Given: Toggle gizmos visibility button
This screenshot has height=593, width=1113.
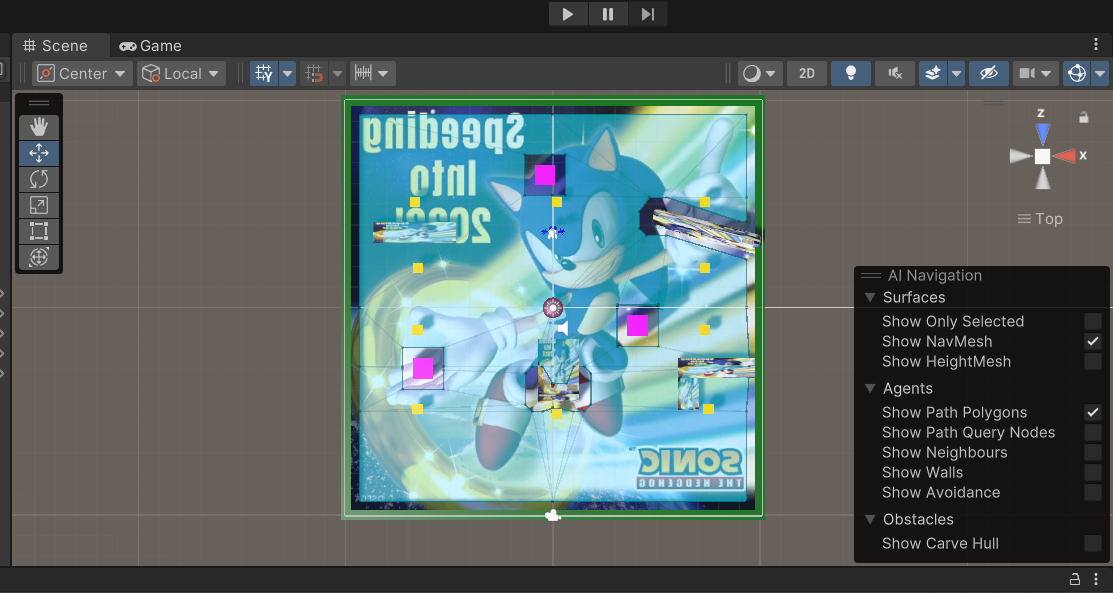Looking at the screenshot, I should [x=1077, y=73].
